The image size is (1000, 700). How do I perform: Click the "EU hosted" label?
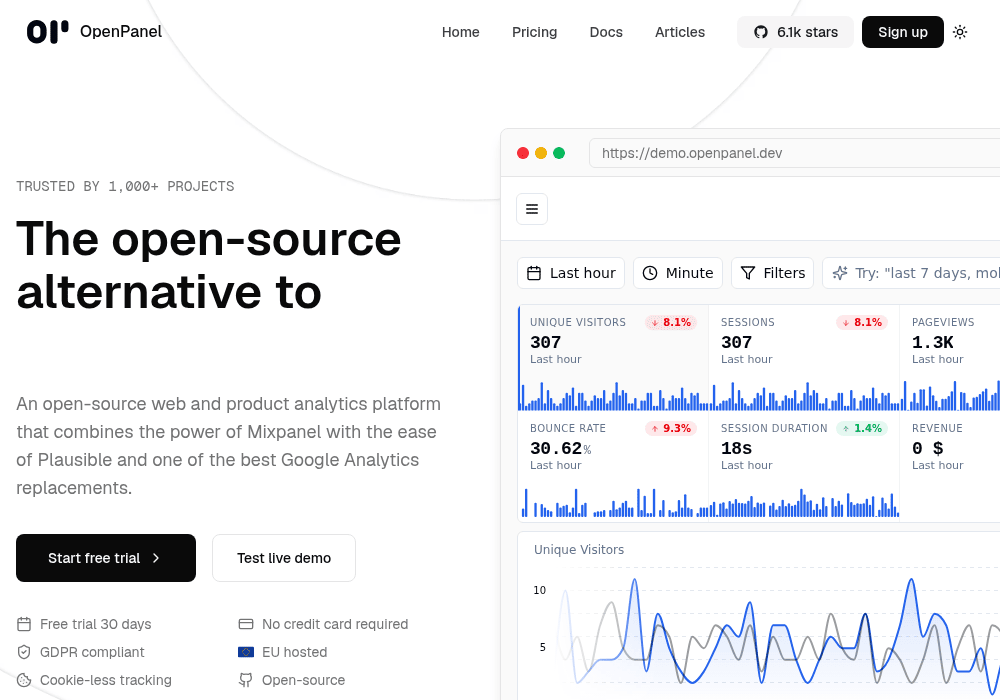(x=294, y=652)
